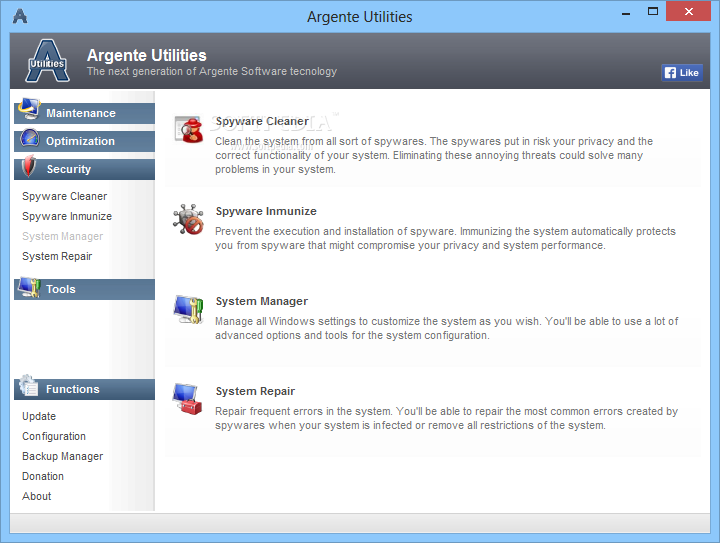Minimize the Argente Utilities window

pos(626,12)
